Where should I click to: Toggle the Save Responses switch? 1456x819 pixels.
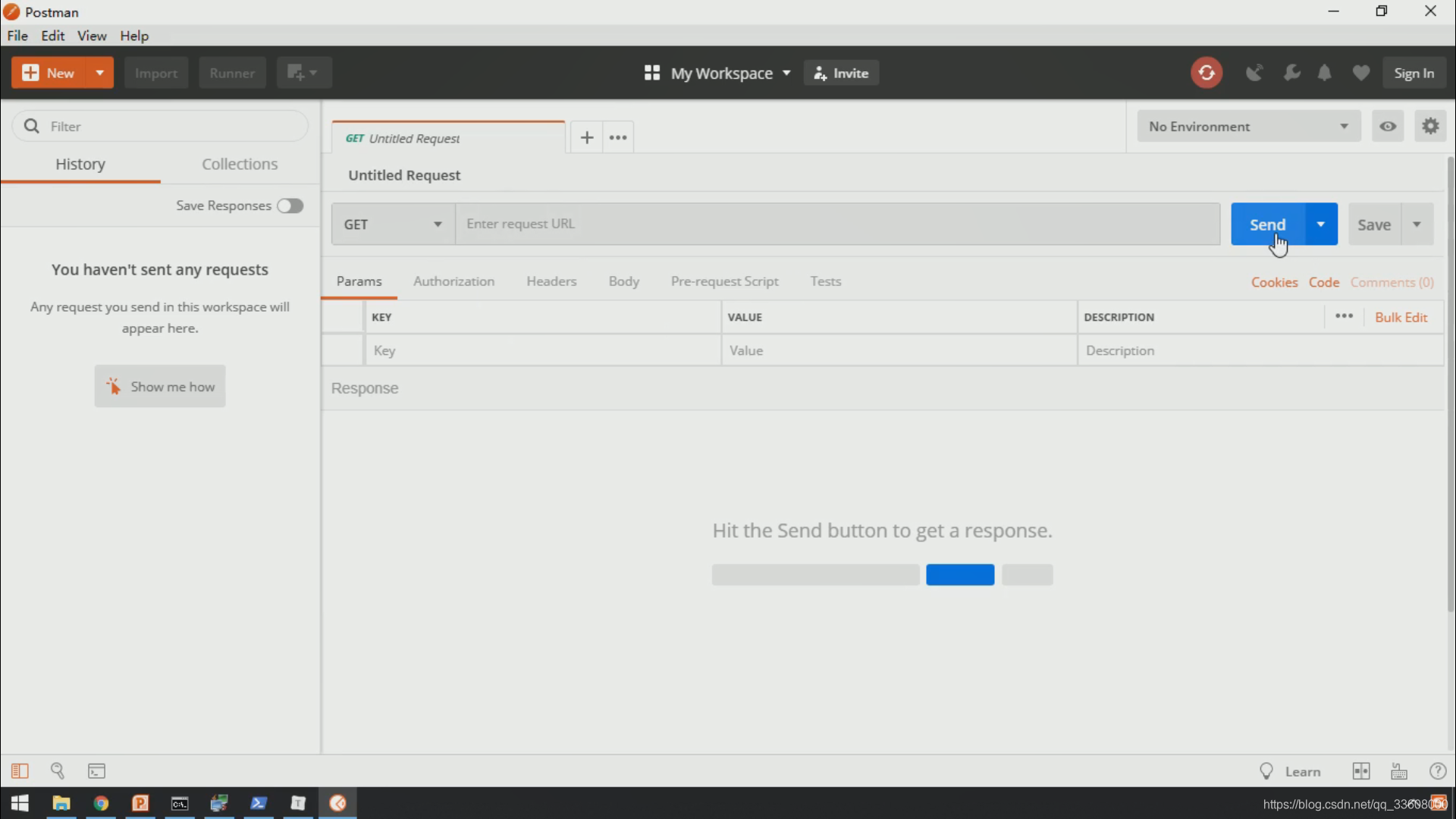point(291,205)
